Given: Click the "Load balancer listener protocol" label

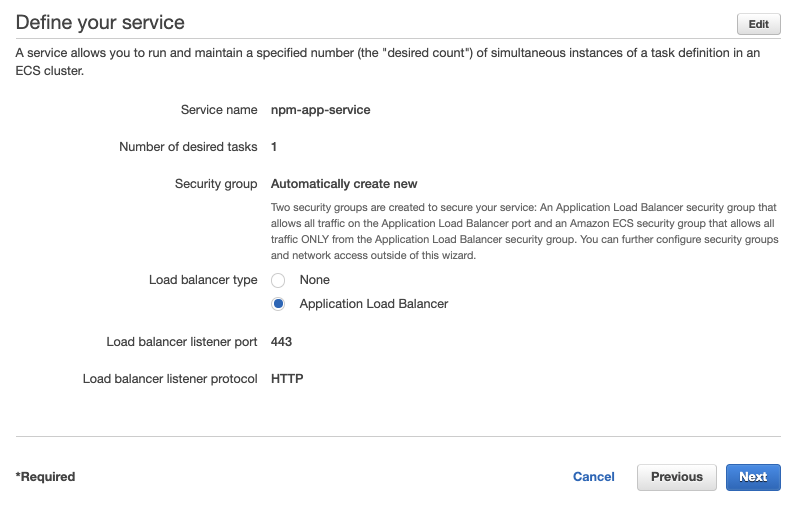Looking at the screenshot, I should 170,378.
